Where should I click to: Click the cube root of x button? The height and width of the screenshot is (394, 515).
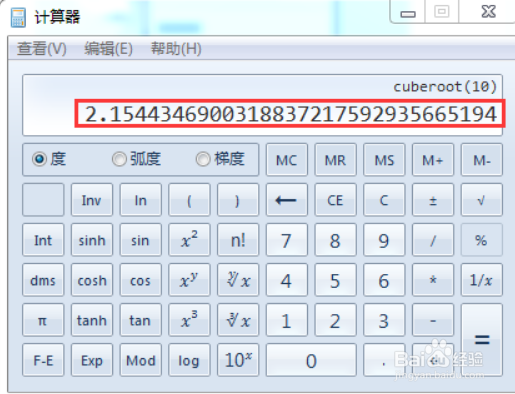238,320
